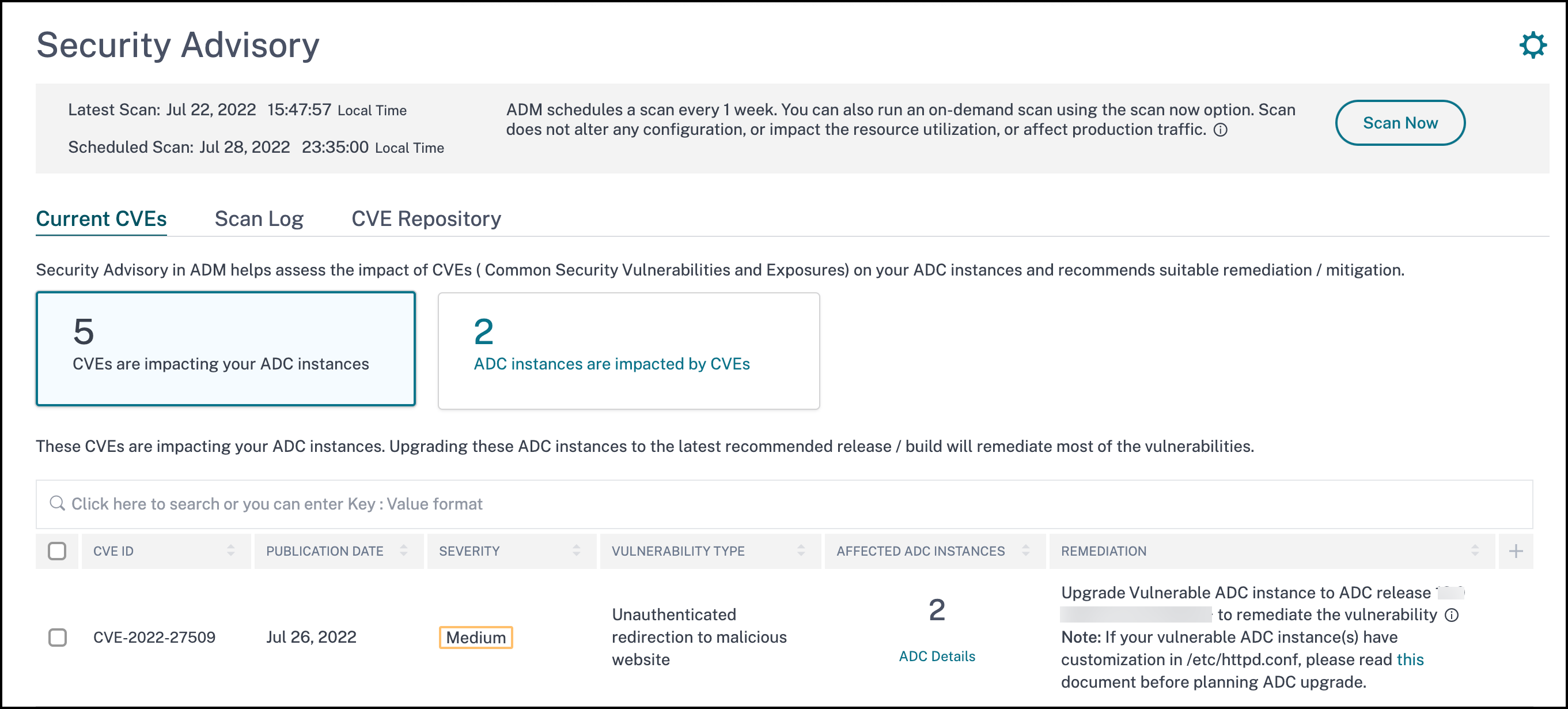The width and height of the screenshot is (1568, 709).
Task: Click info icon next to remediate the vulnerability
Action: pyautogui.click(x=1451, y=615)
